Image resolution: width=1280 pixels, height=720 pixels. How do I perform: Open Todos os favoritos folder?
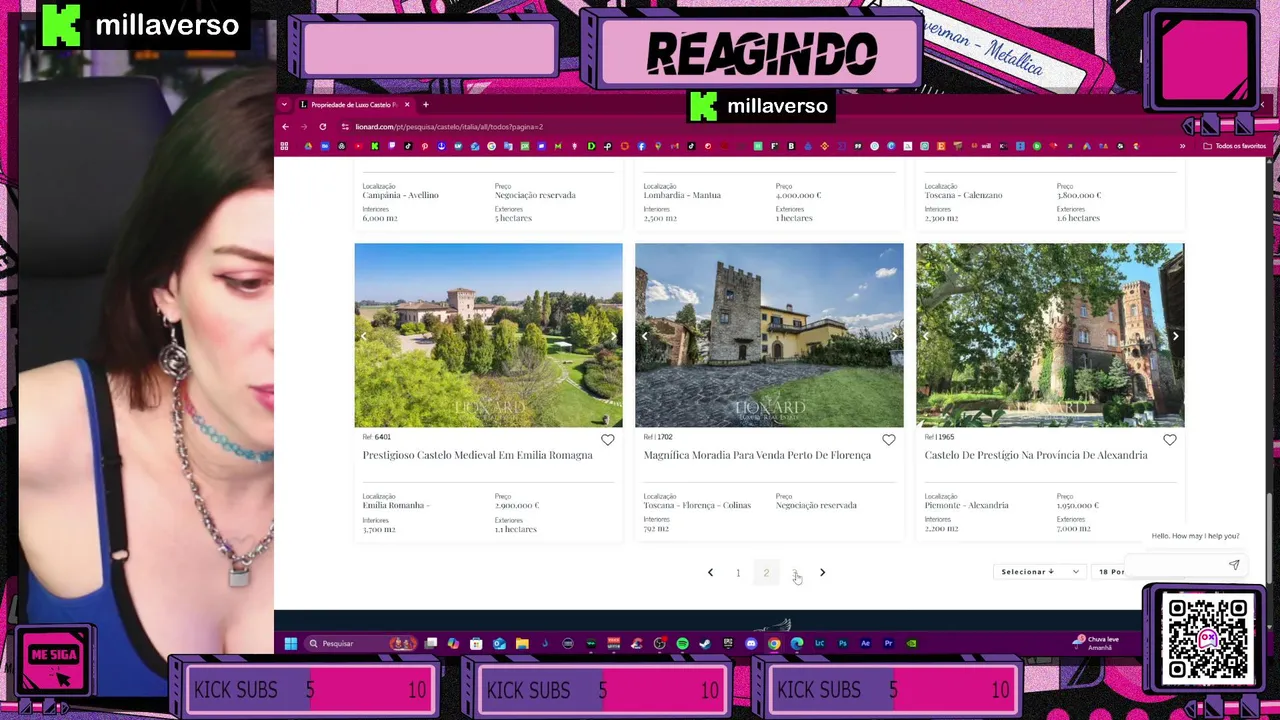pyautogui.click(x=1235, y=146)
